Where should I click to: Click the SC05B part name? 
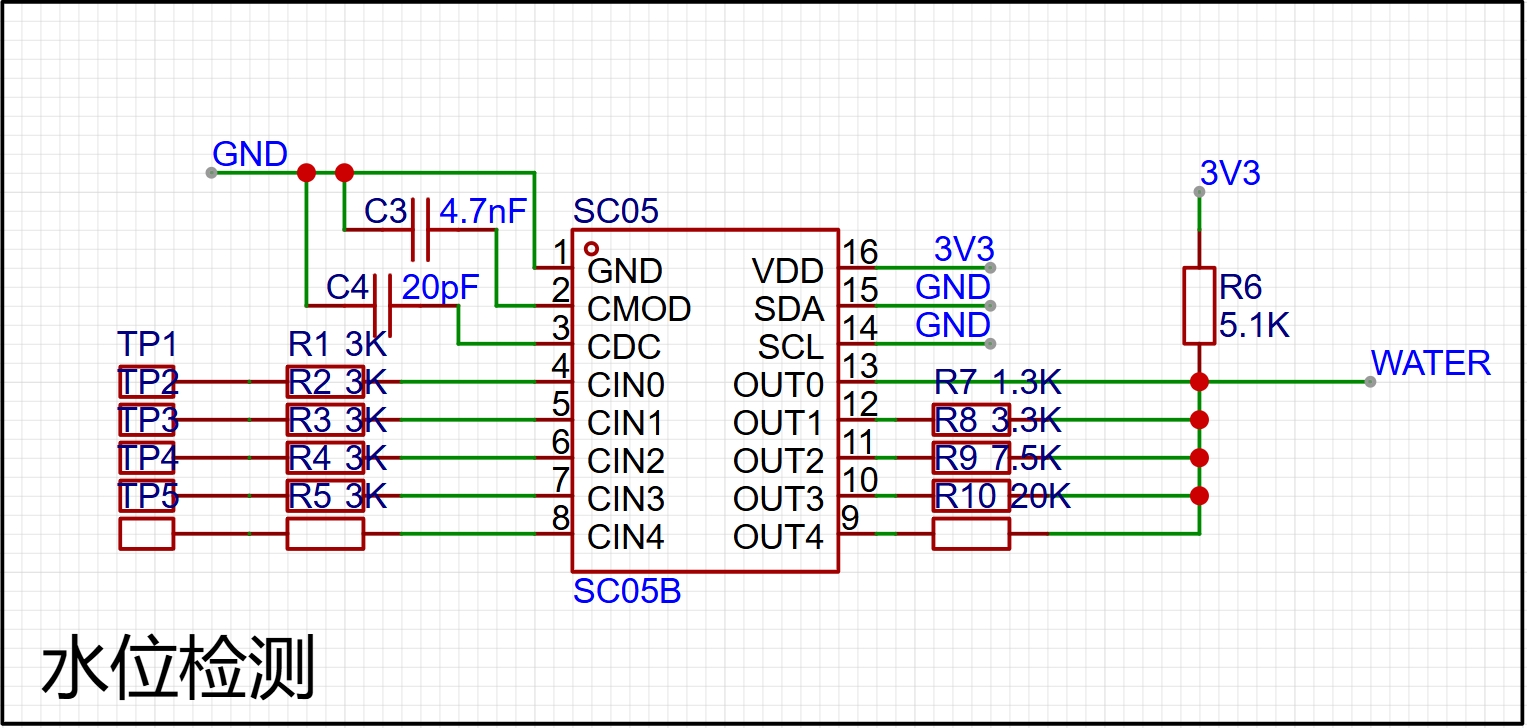click(x=627, y=592)
